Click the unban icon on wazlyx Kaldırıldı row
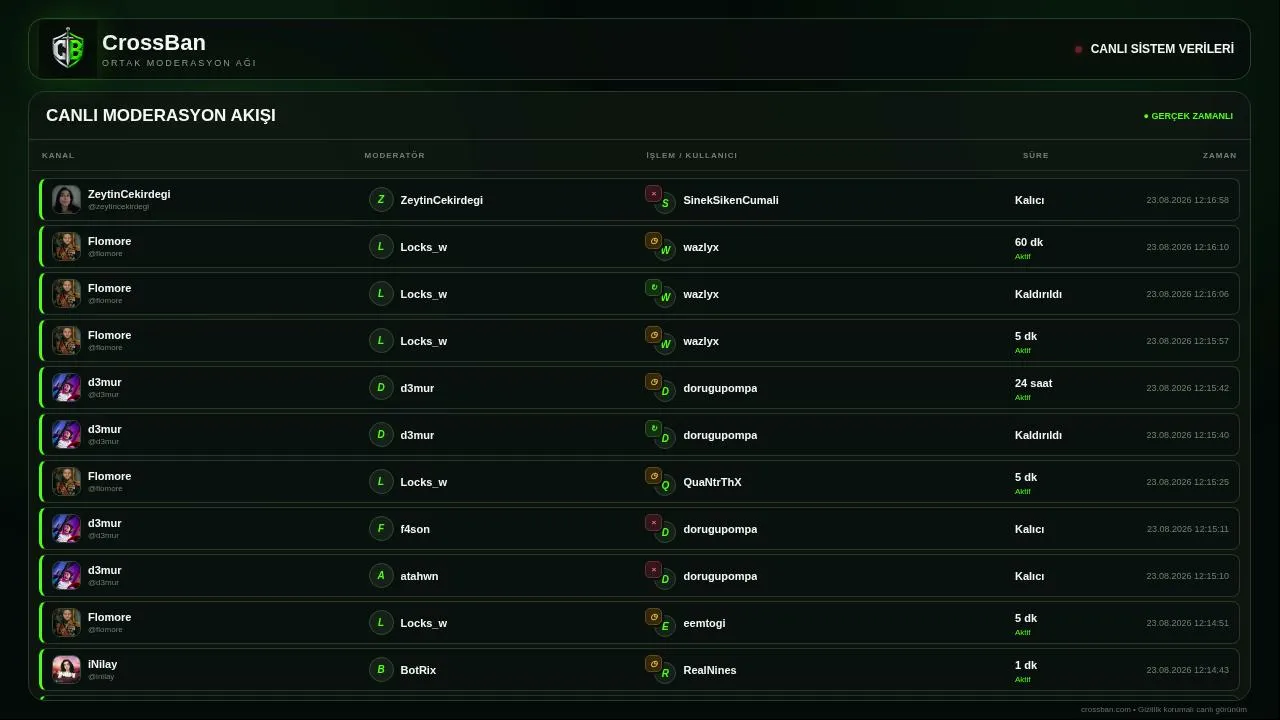Screen dimensions: 1280x720 point(653,288)
